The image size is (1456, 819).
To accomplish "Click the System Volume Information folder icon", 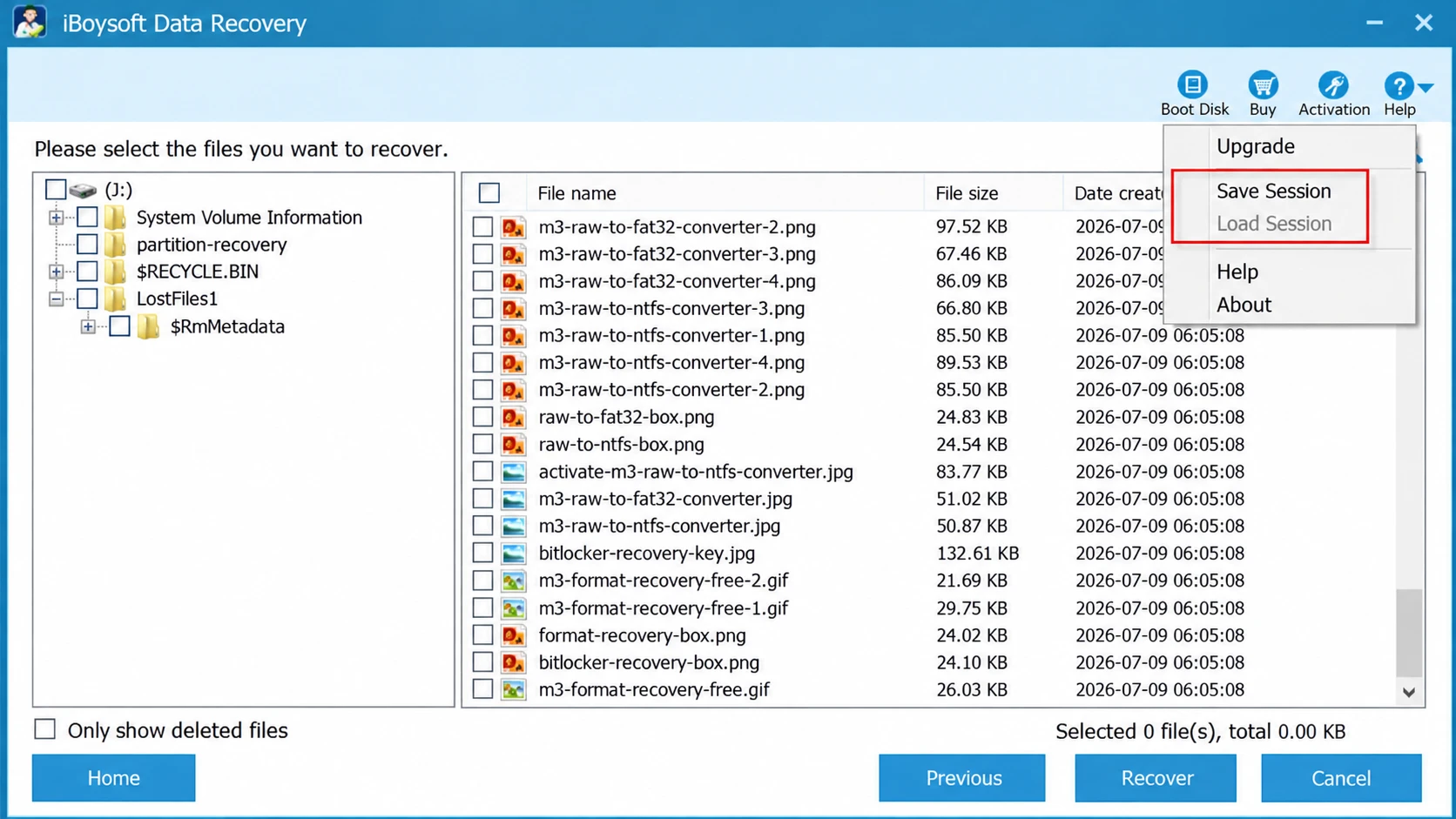I will (x=115, y=217).
